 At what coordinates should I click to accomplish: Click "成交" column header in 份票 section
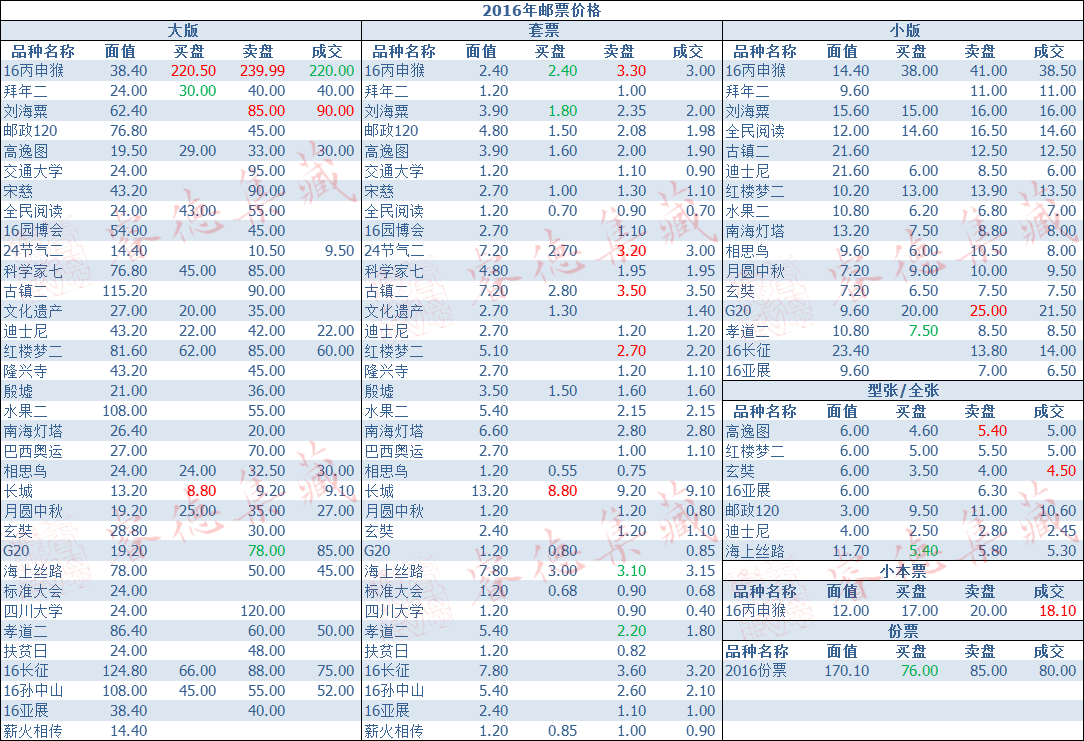click(x=1049, y=651)
